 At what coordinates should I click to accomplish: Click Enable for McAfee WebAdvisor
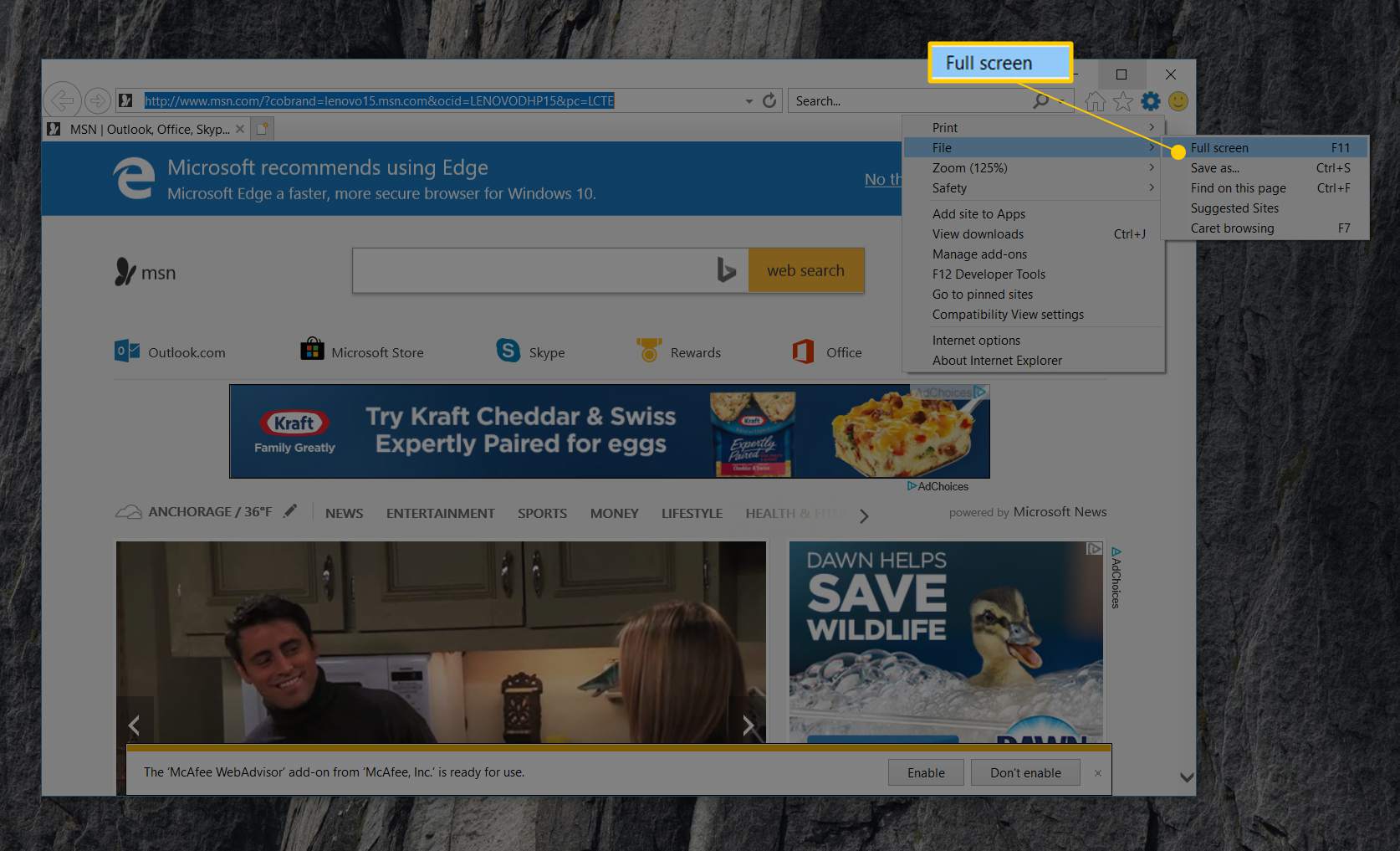[926, 772]
